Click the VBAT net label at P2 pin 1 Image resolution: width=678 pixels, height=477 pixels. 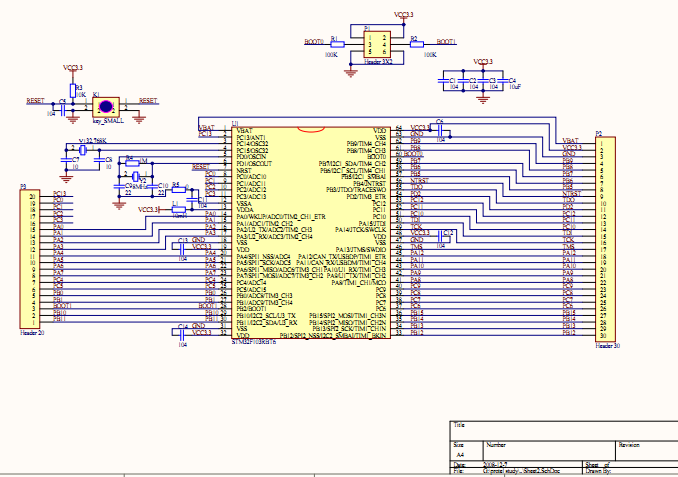[570, 141]
